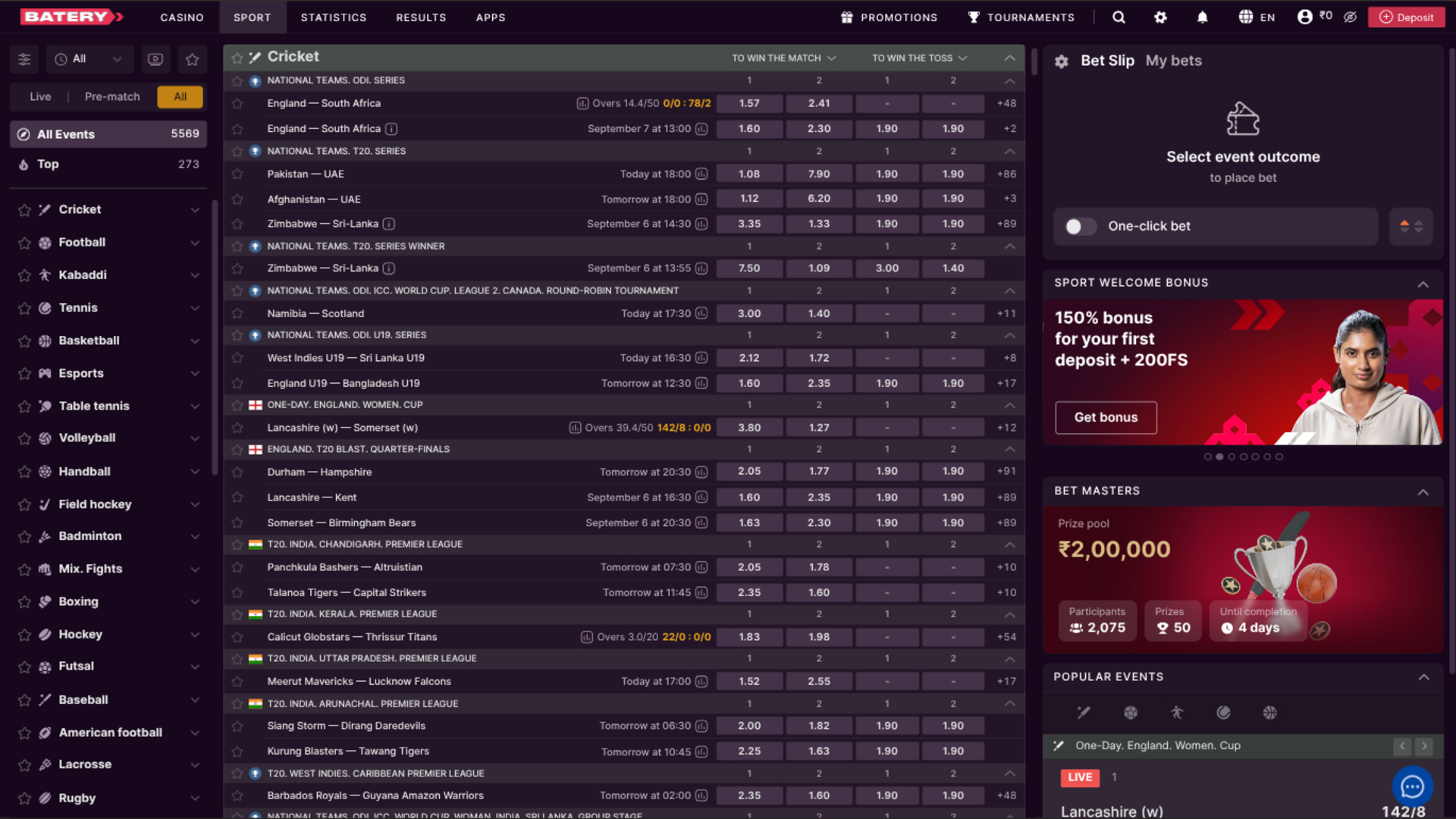1456x819 pixels.
Task: Open the search icon in the top bar
Action: (x=1119, y=17)
